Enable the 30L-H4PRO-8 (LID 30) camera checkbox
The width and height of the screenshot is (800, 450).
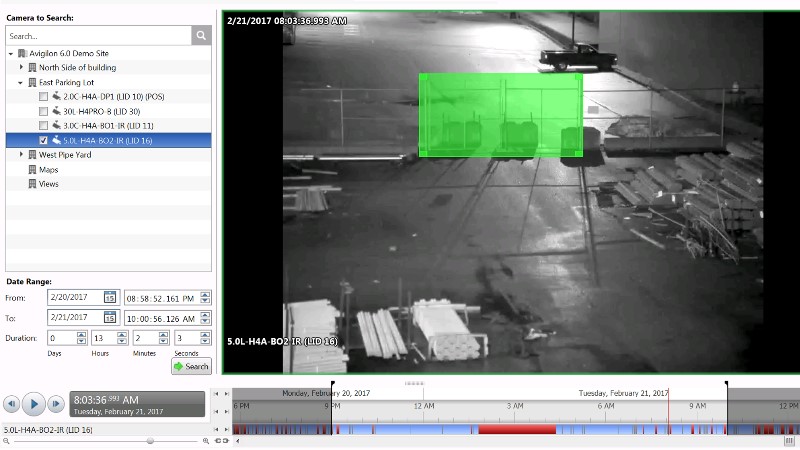(x=43, y=112)
